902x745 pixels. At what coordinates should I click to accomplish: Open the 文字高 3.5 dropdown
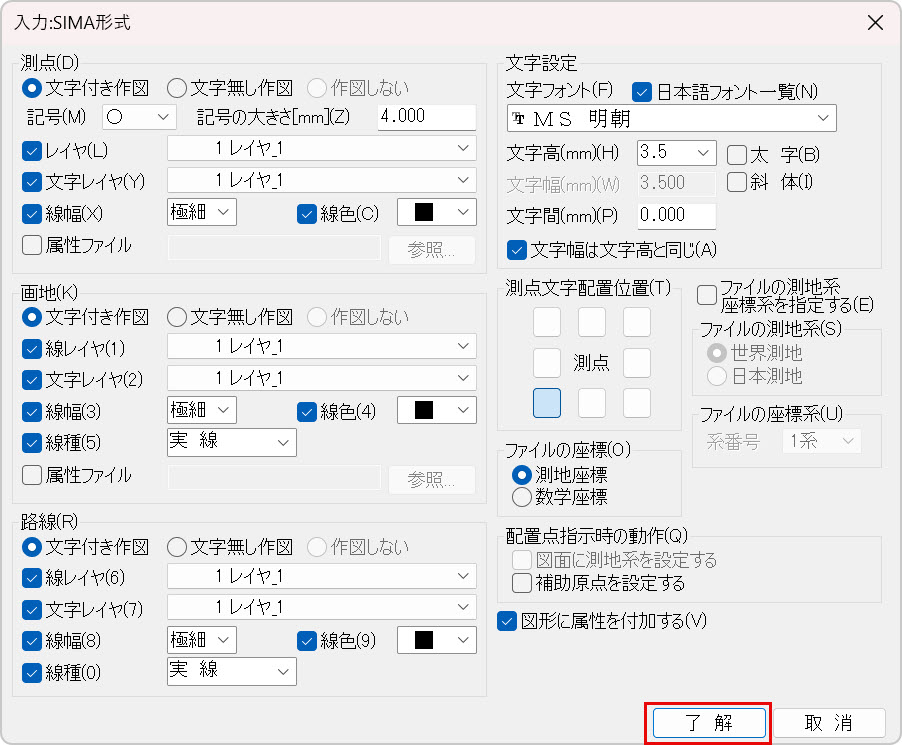coord(677,153)
